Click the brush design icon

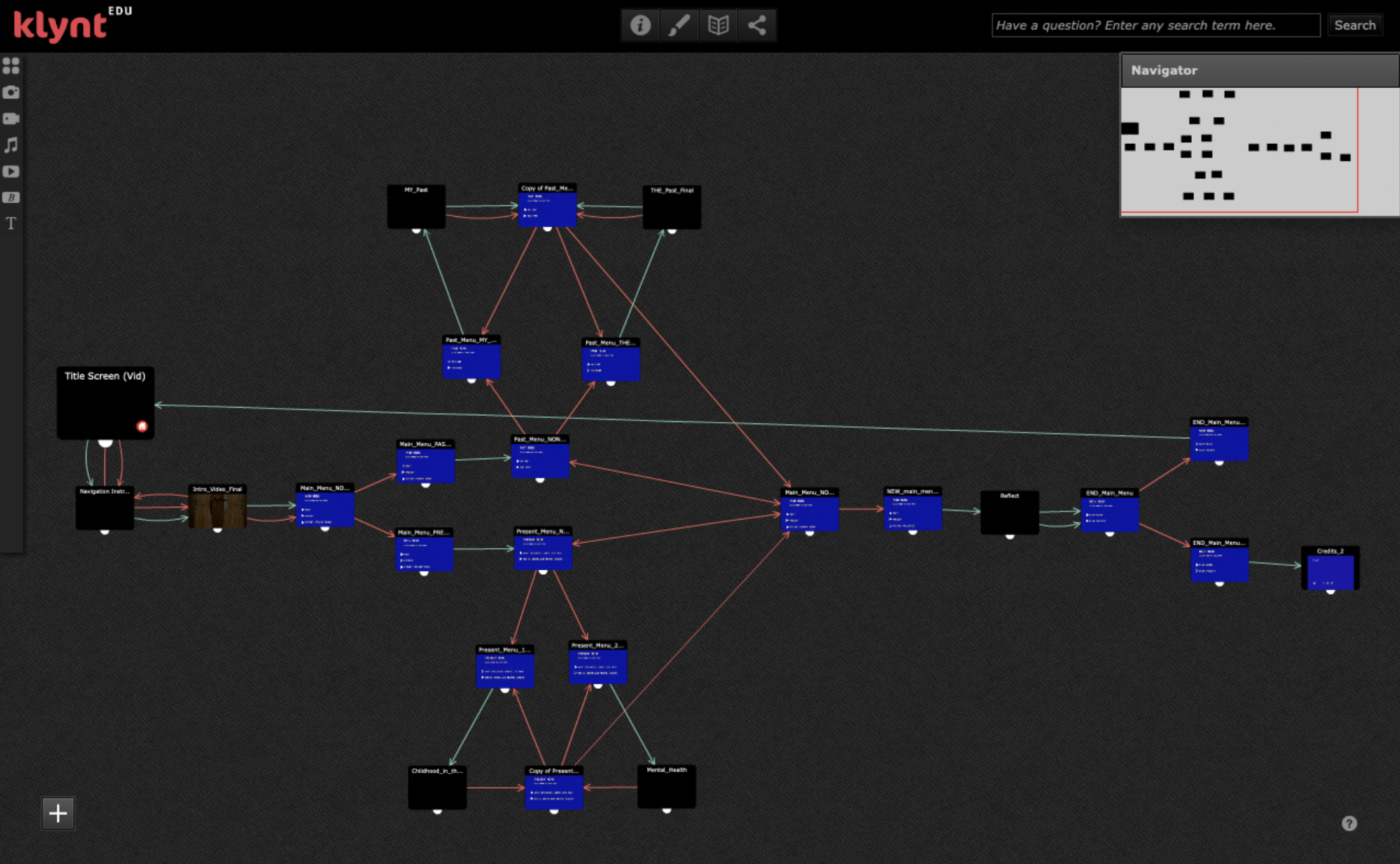pos(678,25)
